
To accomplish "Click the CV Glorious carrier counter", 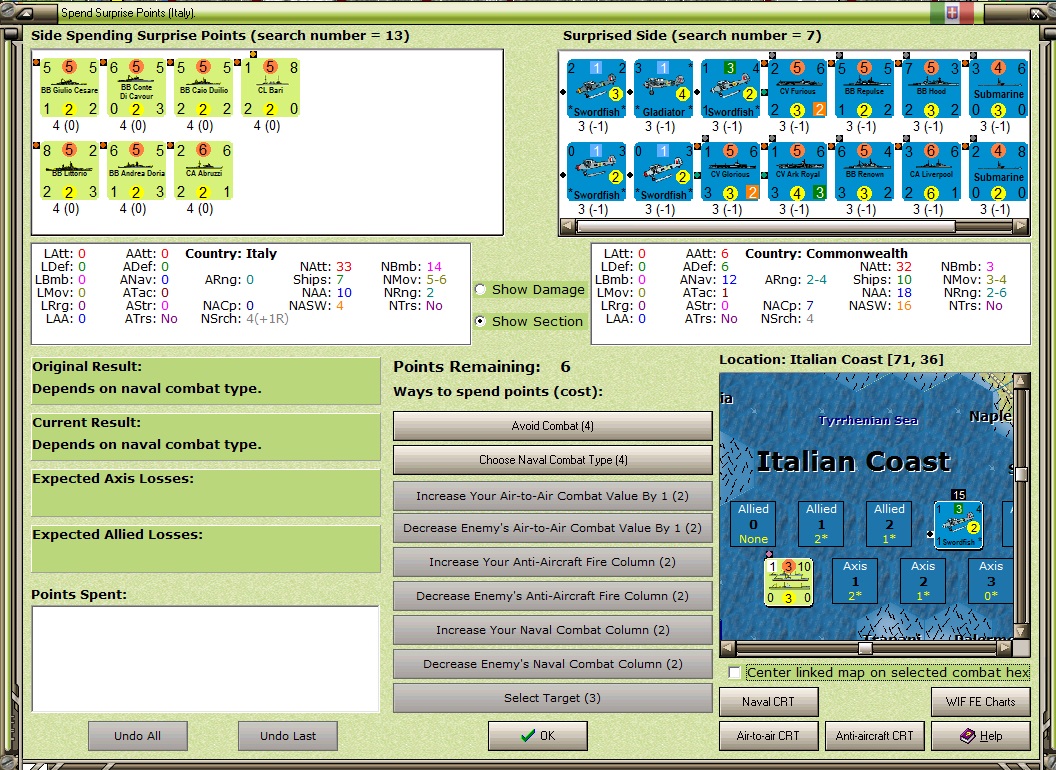I will pyautogui.click(x=730, y=171).
